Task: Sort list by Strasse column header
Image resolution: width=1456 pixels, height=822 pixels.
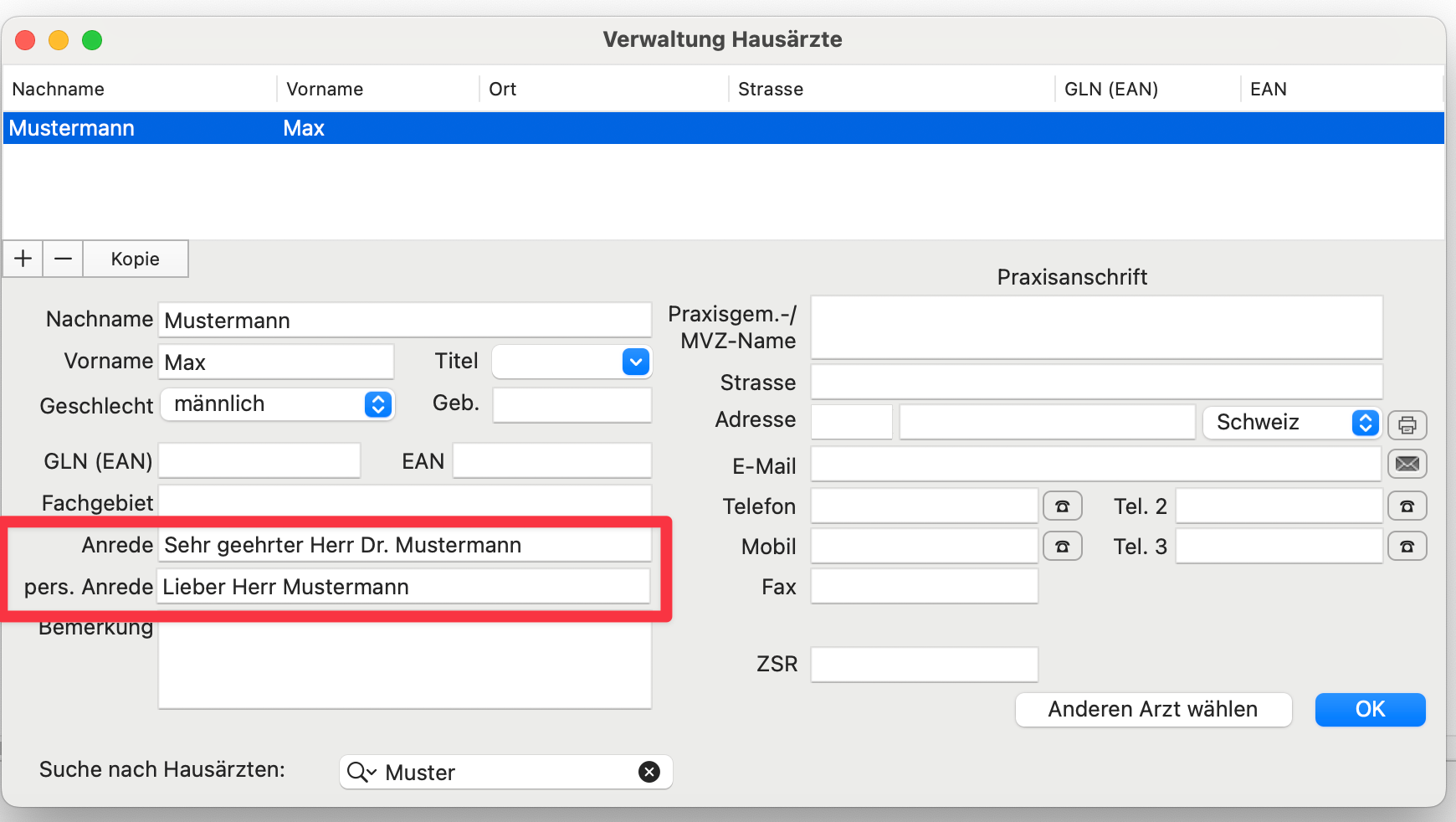Action: pos(892,89)
